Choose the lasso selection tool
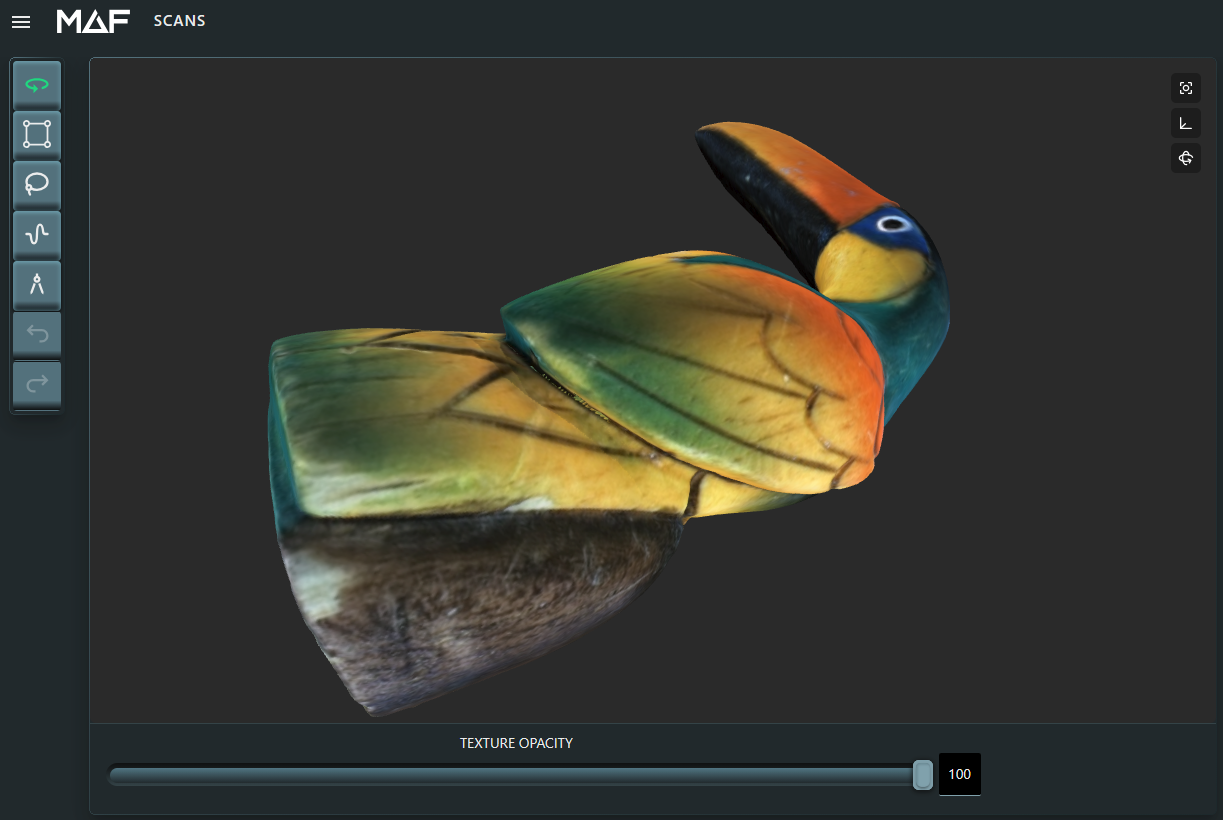Screen dimensions: 1223x820 [x=37, y=185]
